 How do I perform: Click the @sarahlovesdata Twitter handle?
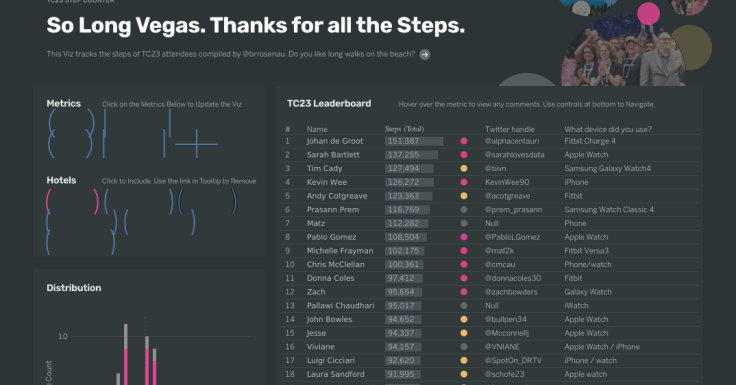click(x=514, y=154)
